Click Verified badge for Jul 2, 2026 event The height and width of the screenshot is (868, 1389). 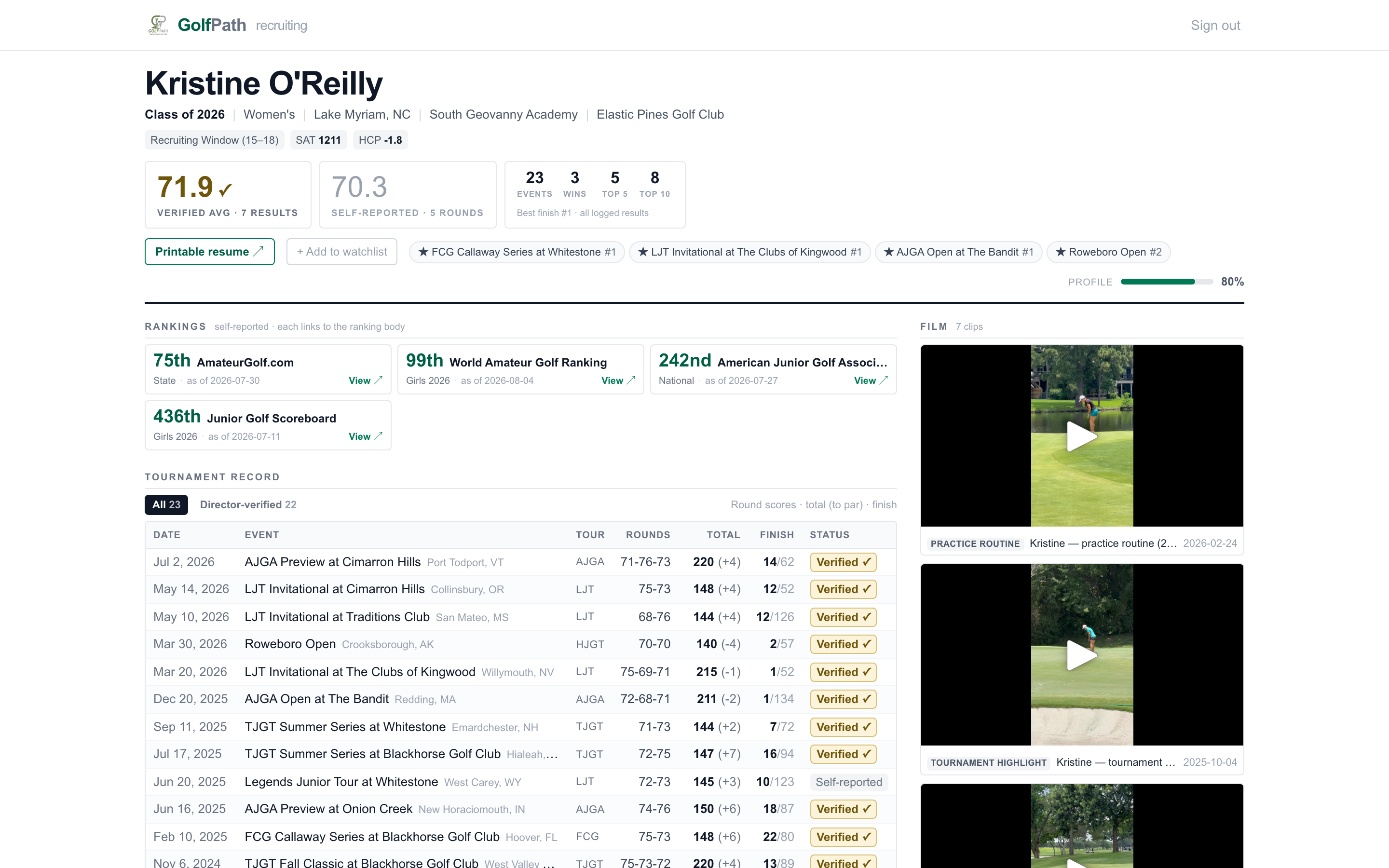[843, 562]
